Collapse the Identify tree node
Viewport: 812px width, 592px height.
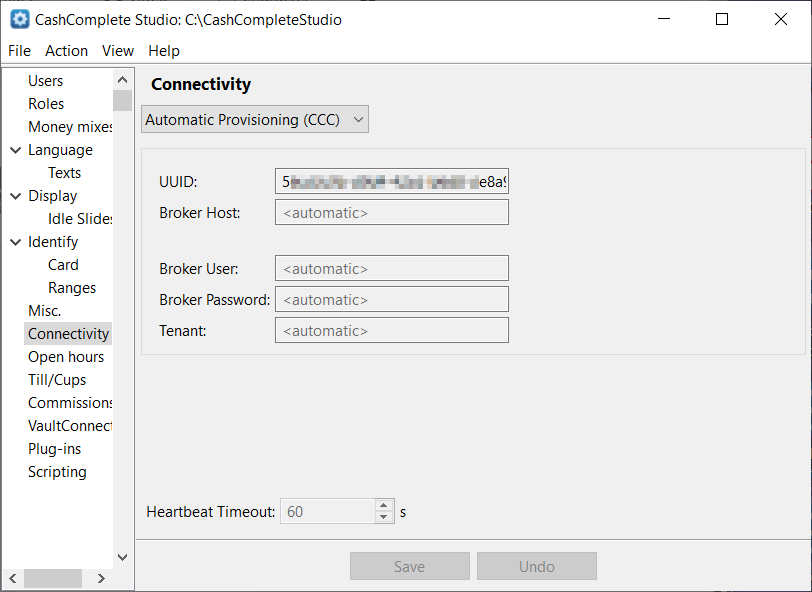[15, 242]
